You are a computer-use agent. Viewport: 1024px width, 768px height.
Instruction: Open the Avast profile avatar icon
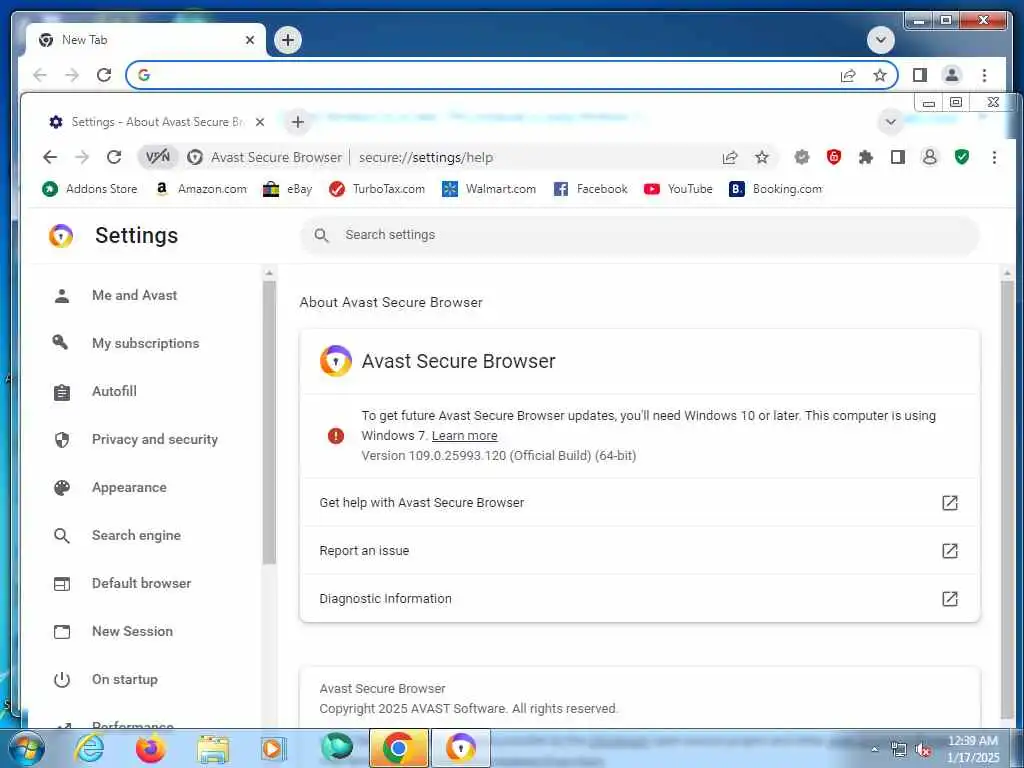click(929, 157)
